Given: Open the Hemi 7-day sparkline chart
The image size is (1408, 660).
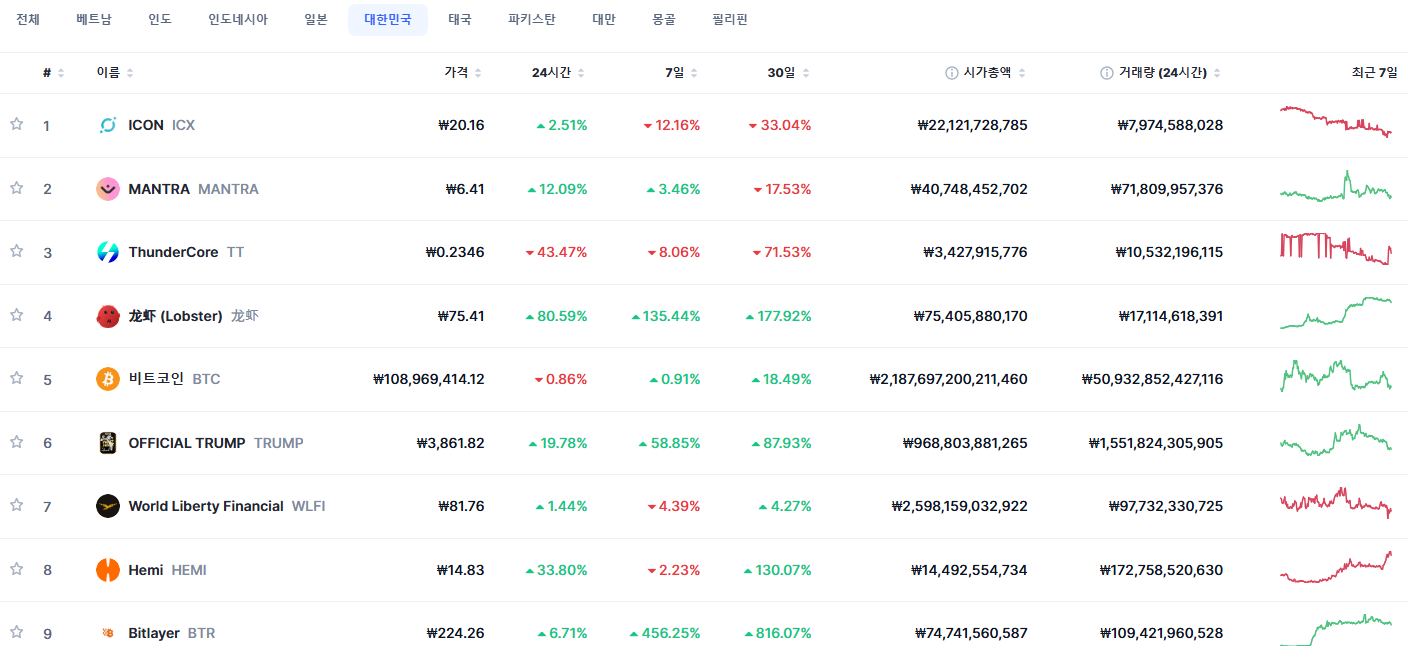Looking at the screenshot, I should (1336, 568).
